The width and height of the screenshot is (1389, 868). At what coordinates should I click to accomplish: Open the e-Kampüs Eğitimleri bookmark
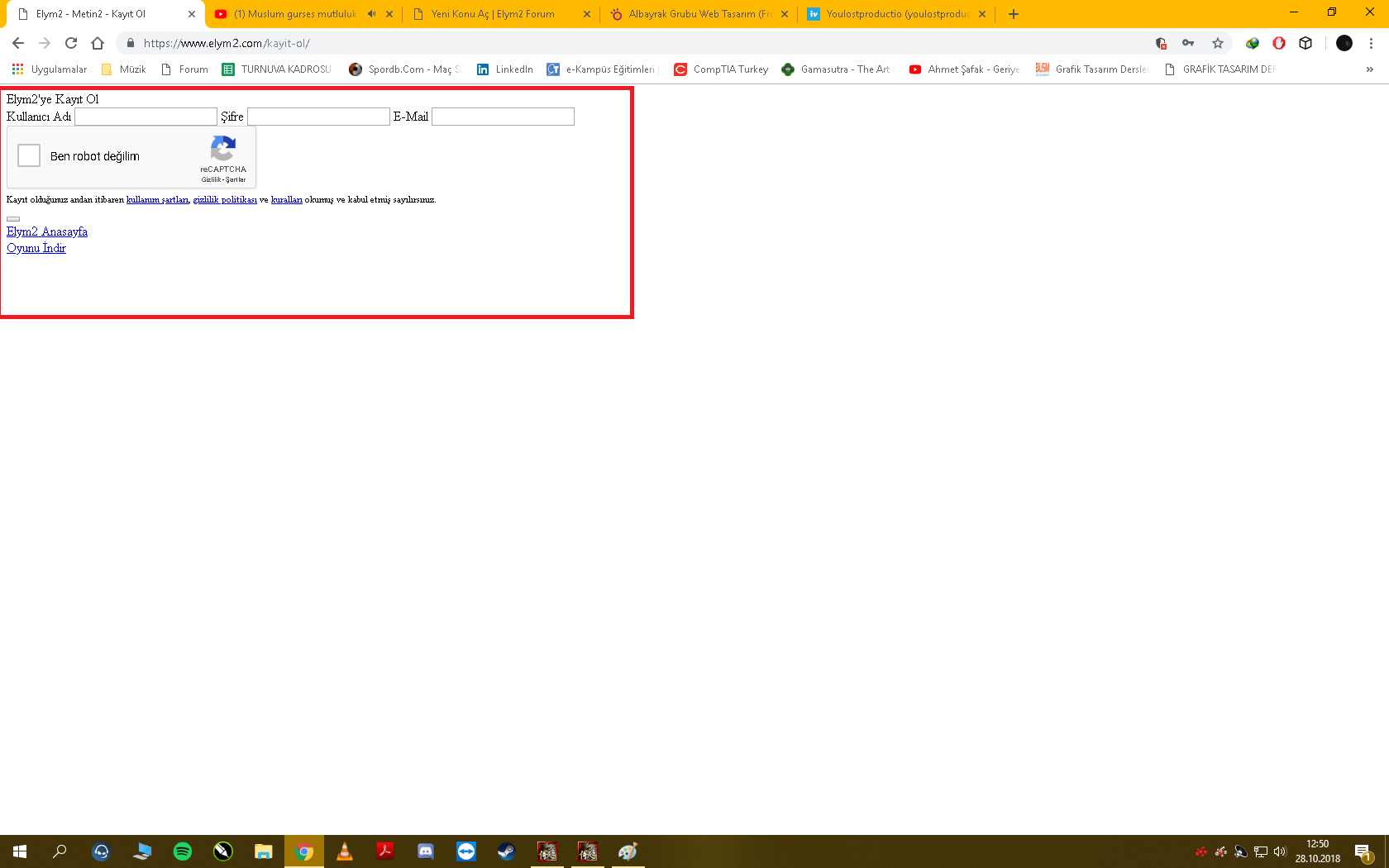[x=603, y=69]
